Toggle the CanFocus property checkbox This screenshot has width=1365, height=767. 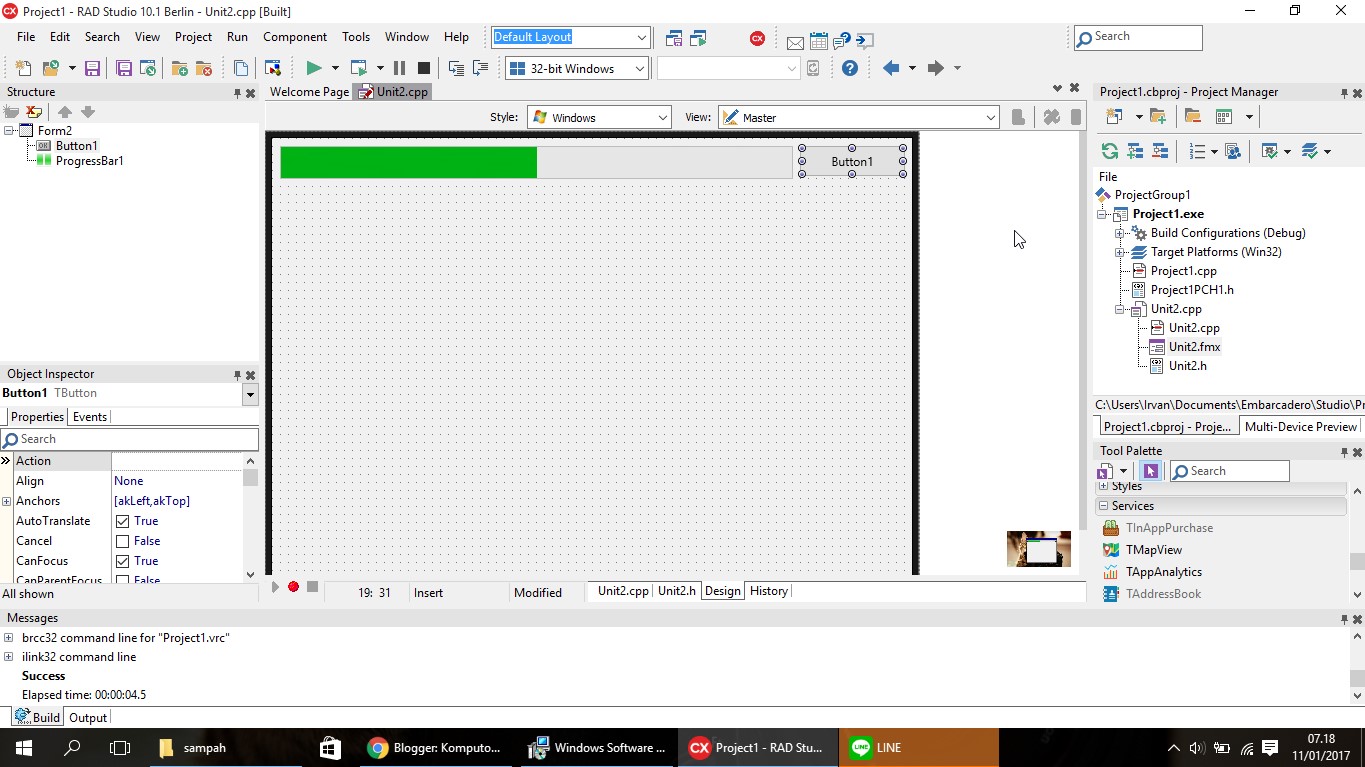(122, 561)
